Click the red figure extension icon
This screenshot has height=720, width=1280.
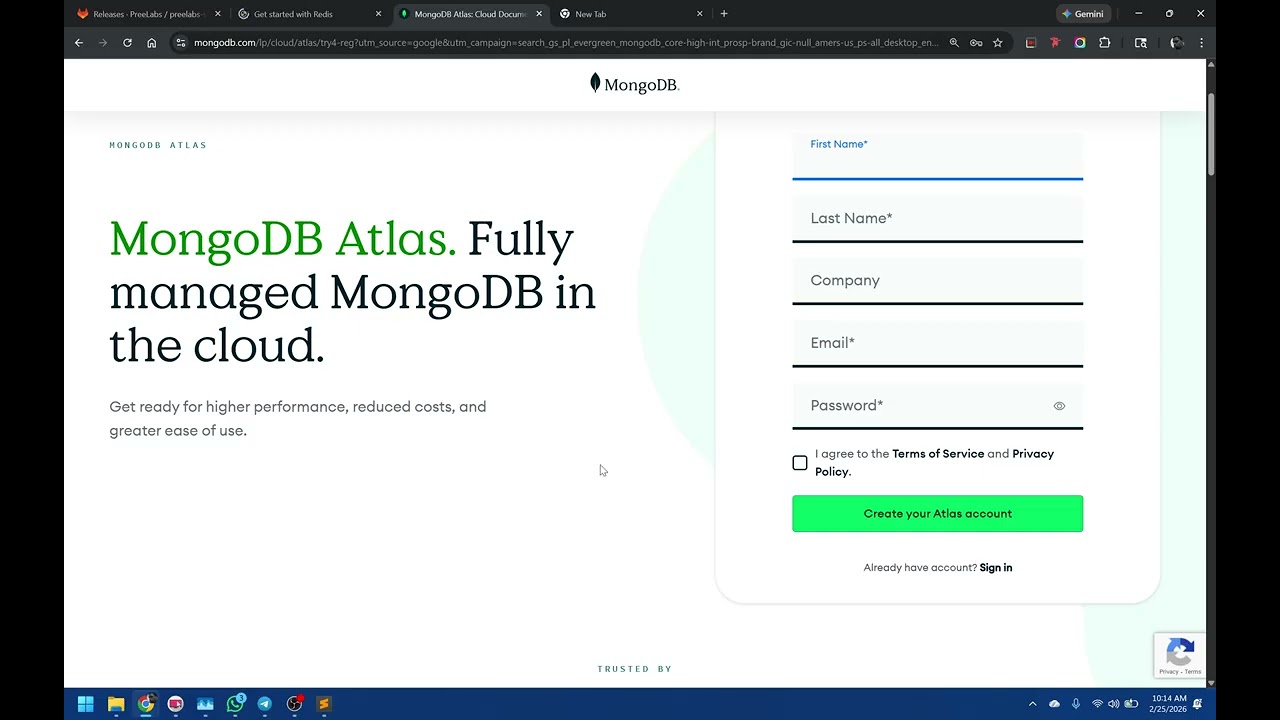[1055, 43]
